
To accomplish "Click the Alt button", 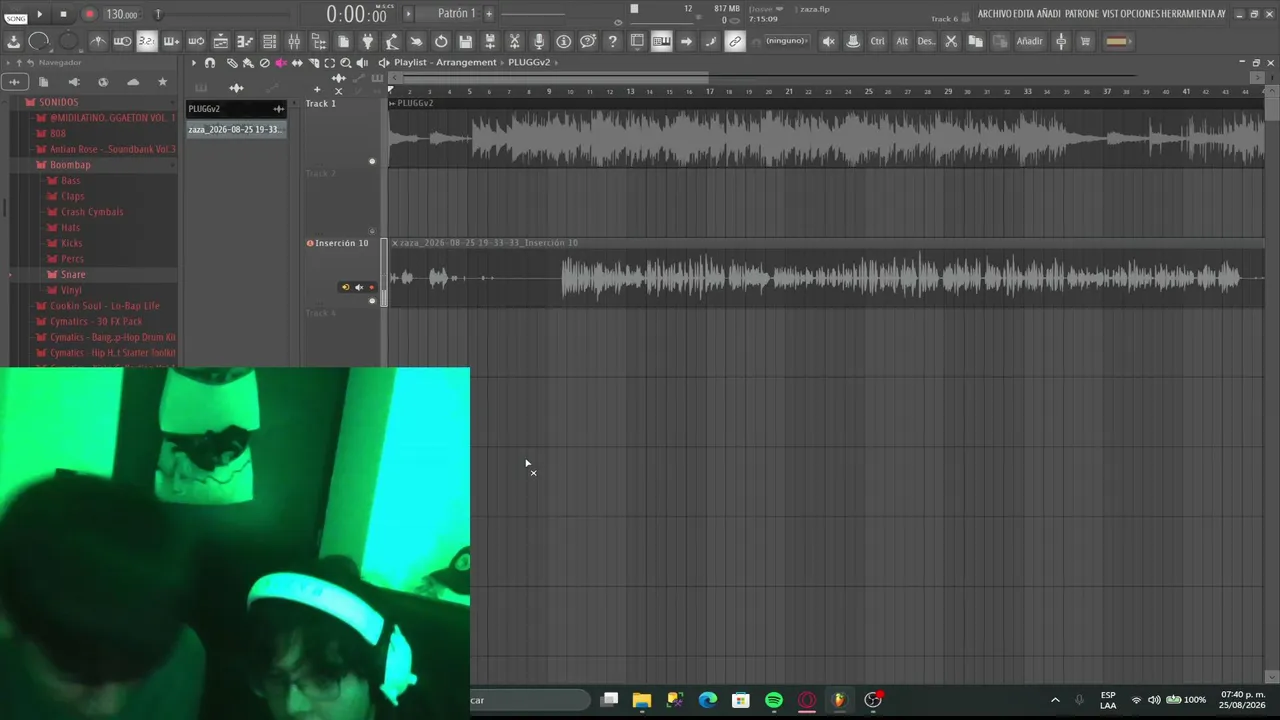I will pos(902,41).
